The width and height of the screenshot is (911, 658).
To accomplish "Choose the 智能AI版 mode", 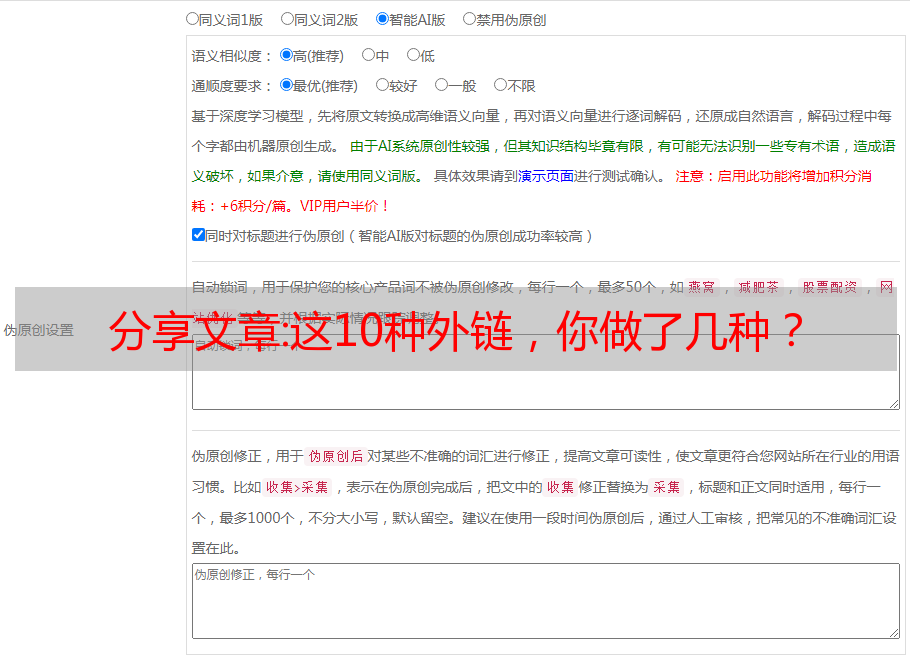I will point(382,19).
